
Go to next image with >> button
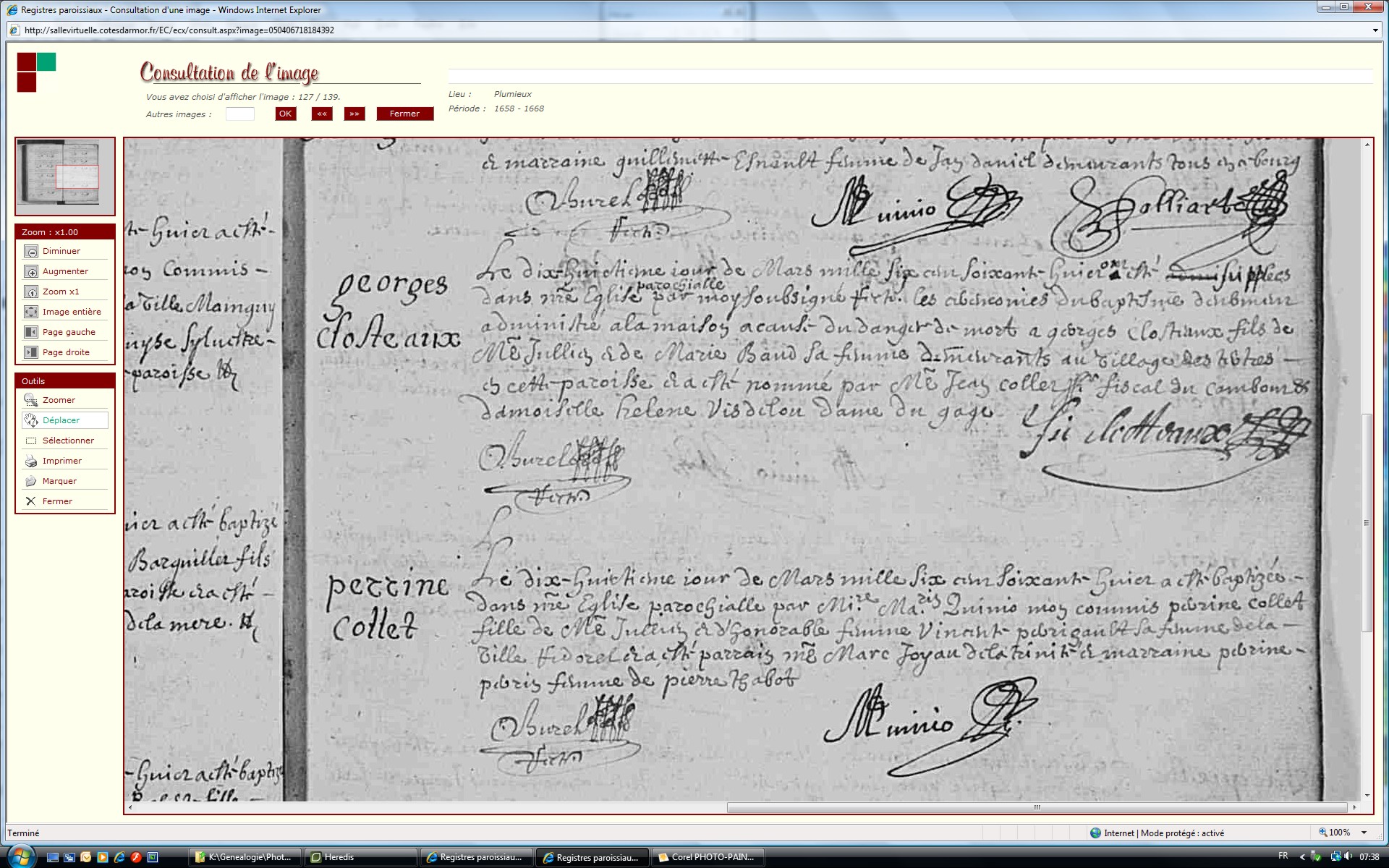point(354,114)
